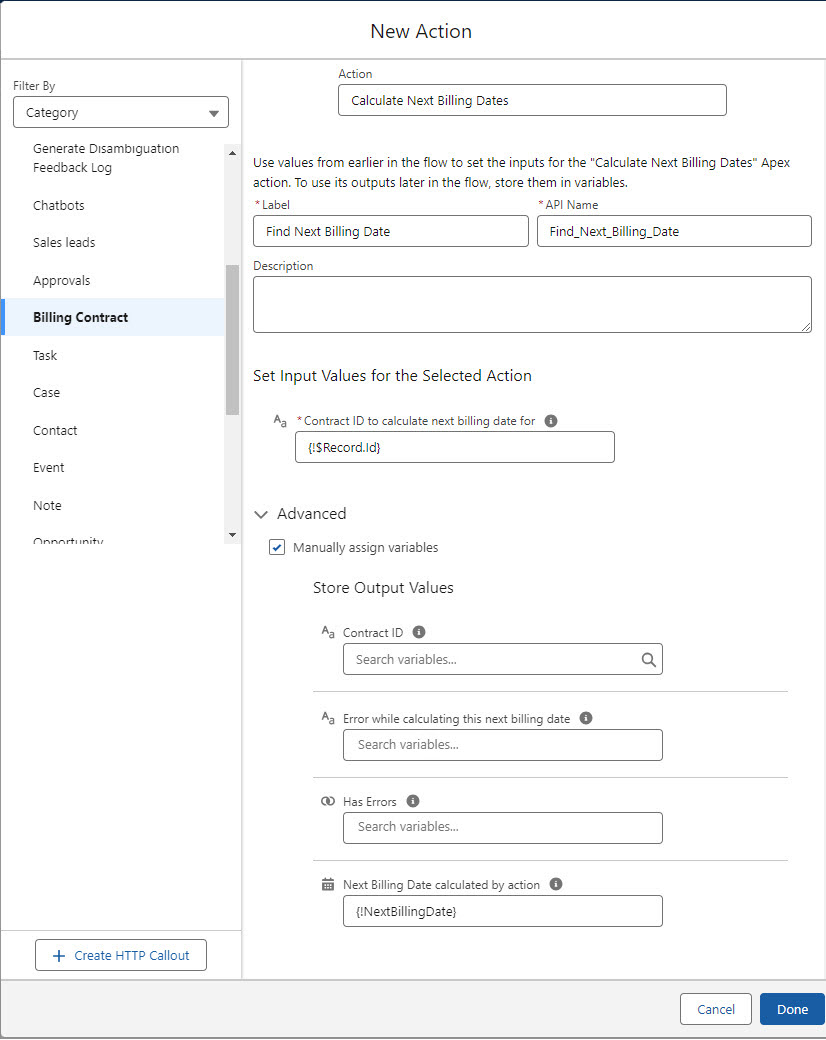Uncheck Manually assign variables checkbox
This screenshot has height=1040, width=826.
point(277,548)
